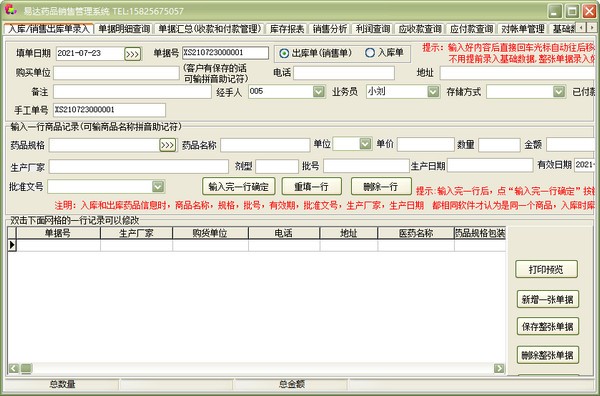The height and width of the screenshot is (396, 600).
Task: Minimize the application window
Action: (x=554, y=11)
